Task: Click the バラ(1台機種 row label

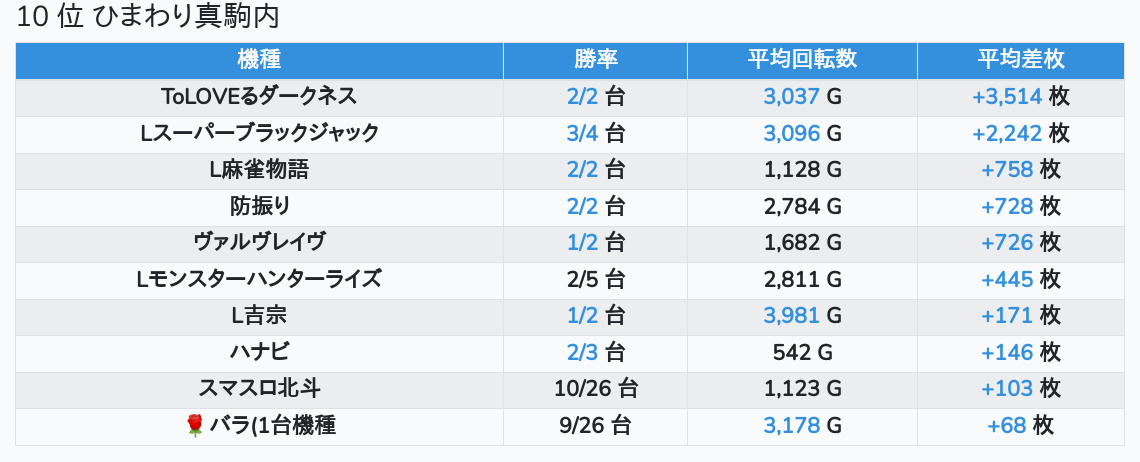Action: click(x=273, y=426)
